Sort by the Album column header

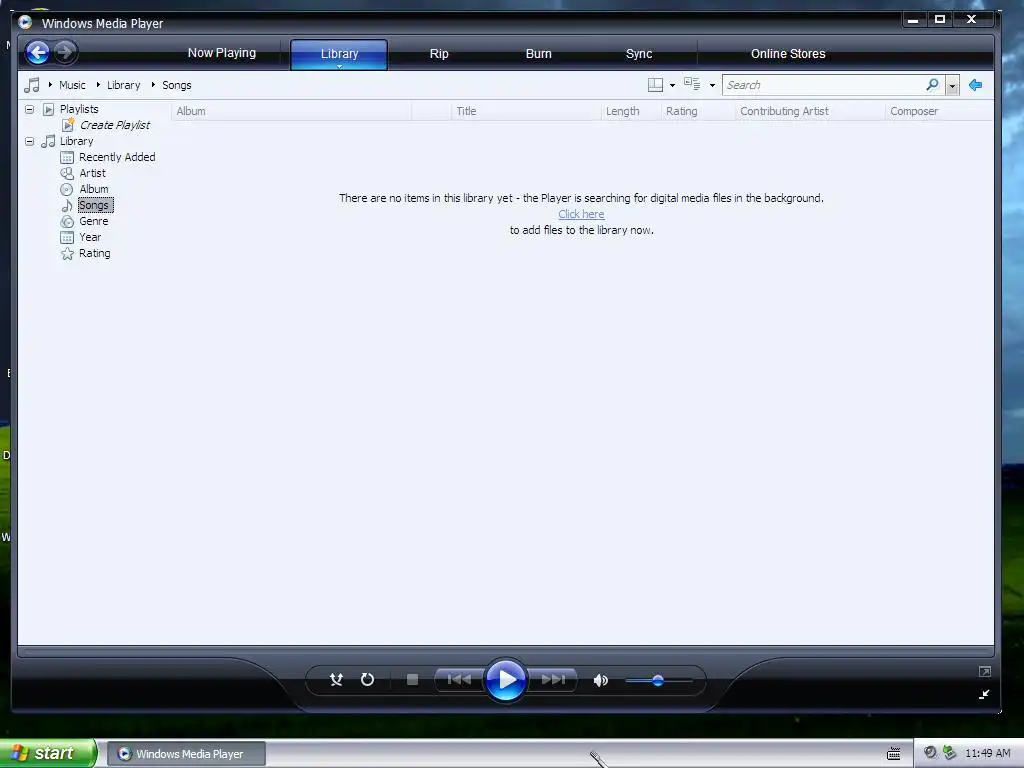point(291,111)
